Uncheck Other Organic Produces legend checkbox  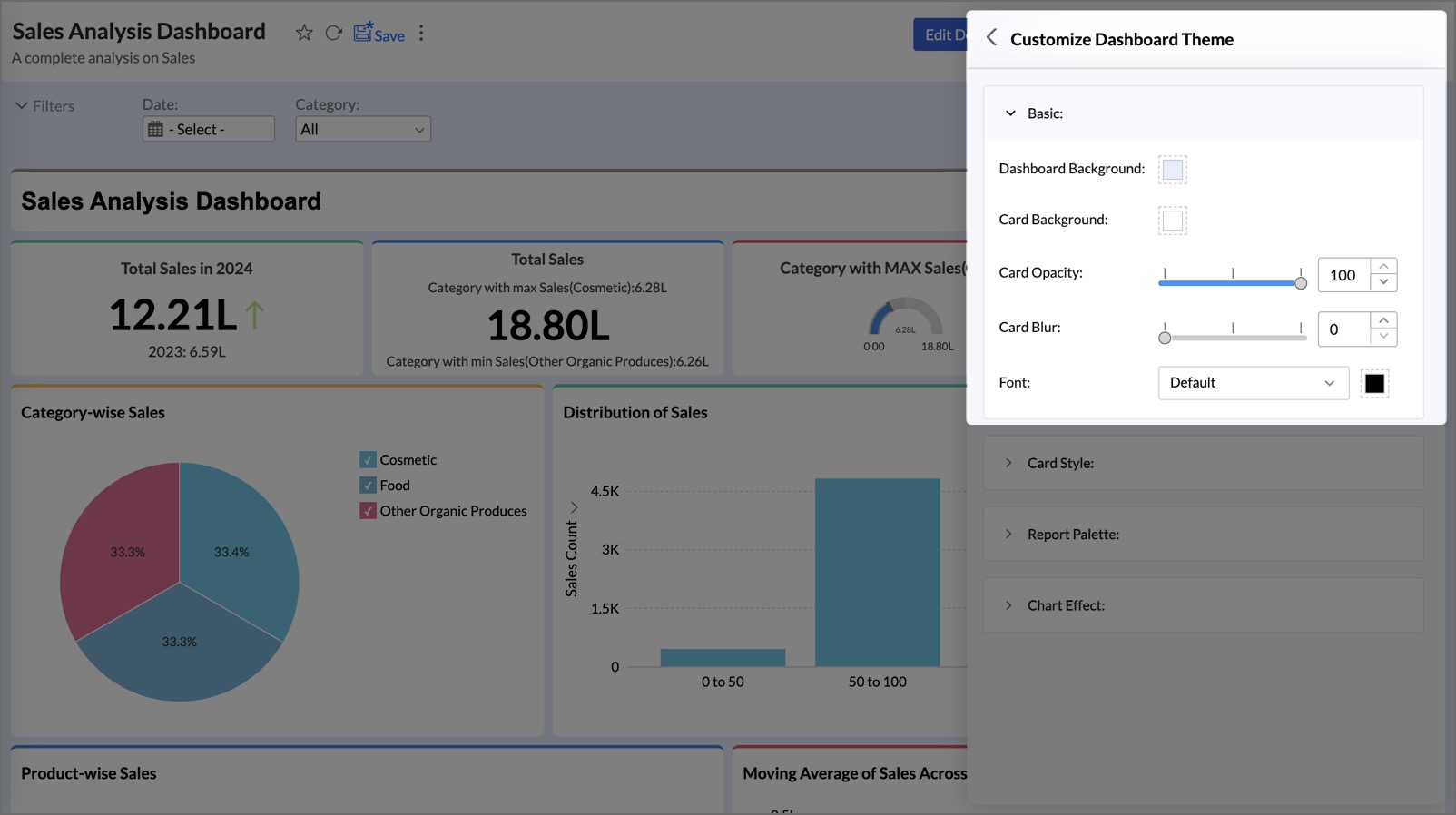pos(368,511)
